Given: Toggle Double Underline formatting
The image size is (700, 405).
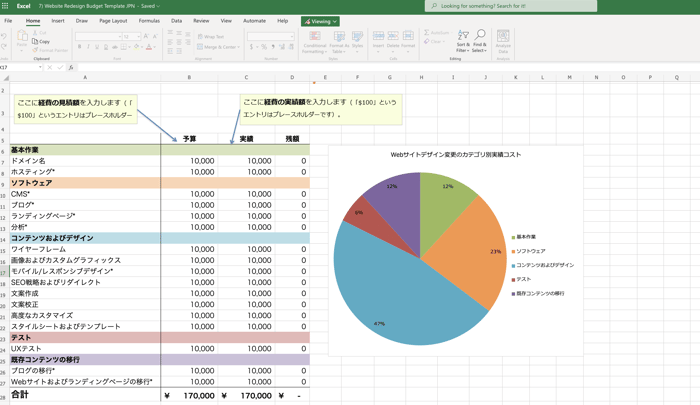Looking at the screenshot, I should point(106,46).
